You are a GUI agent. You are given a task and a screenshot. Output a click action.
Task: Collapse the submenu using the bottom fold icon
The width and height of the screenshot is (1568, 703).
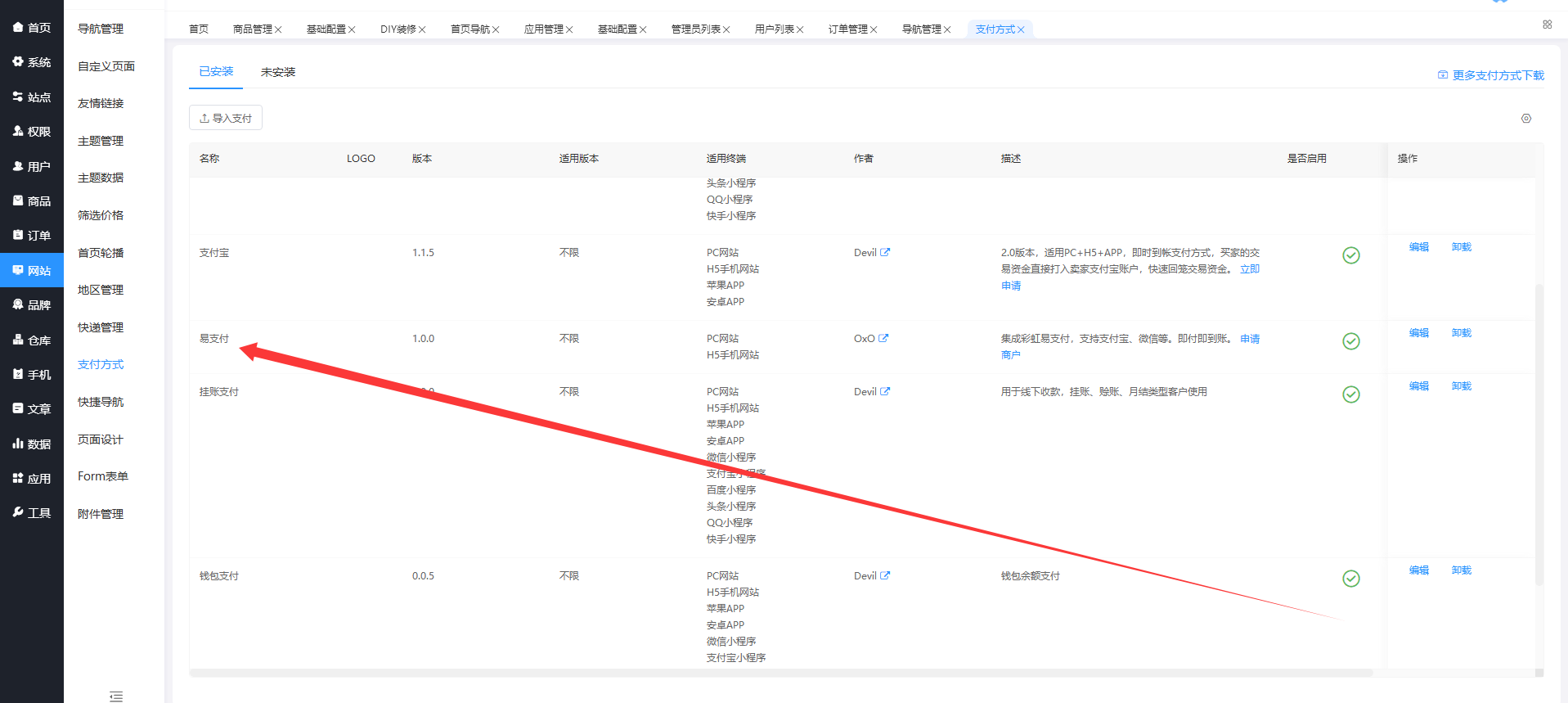tap(116, 696)
